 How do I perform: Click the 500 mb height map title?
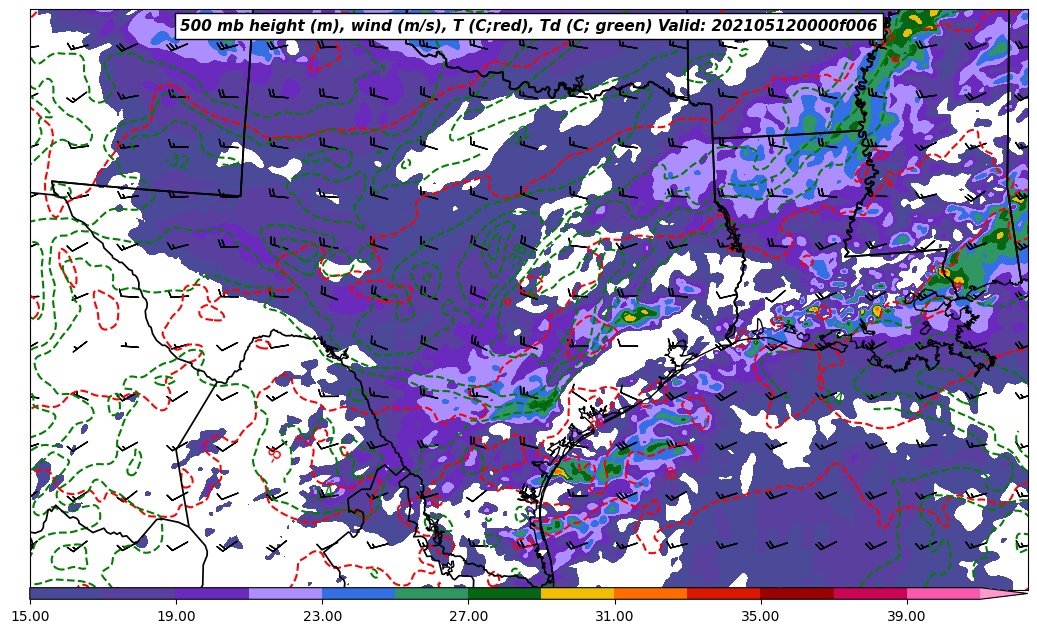click(x=529, y=26)
